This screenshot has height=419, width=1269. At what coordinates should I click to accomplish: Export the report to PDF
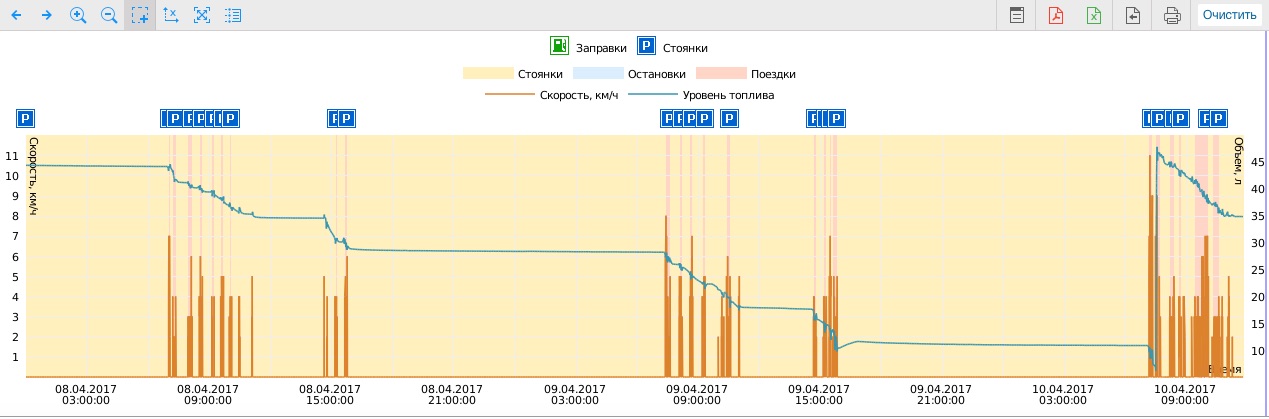point(1055,15)
